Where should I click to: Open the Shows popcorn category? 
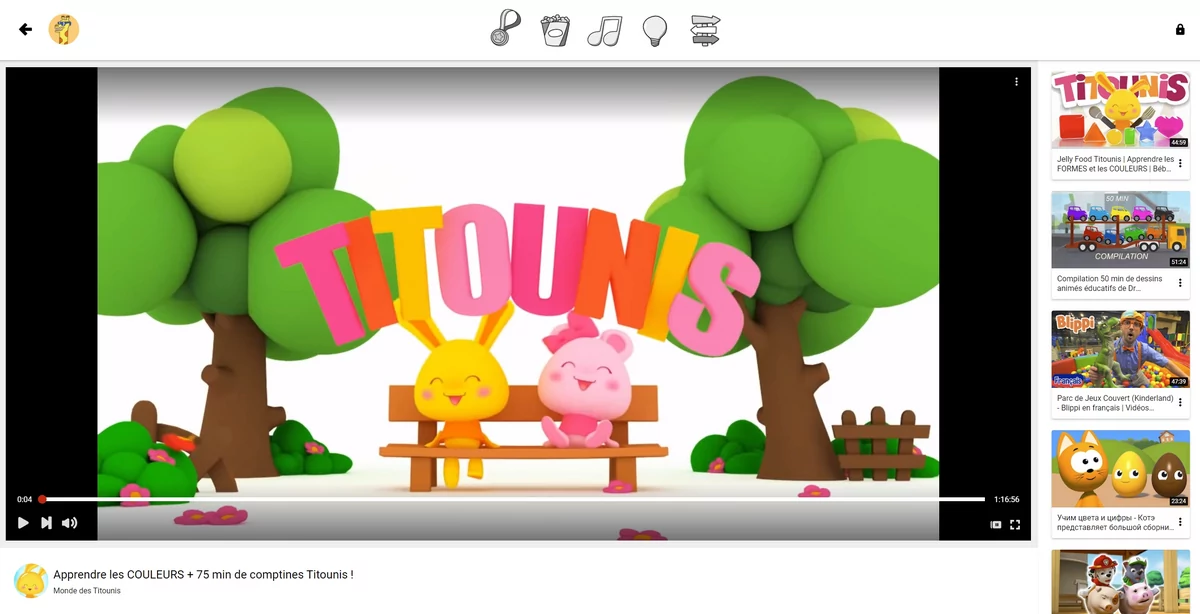(x=555, y=30)
